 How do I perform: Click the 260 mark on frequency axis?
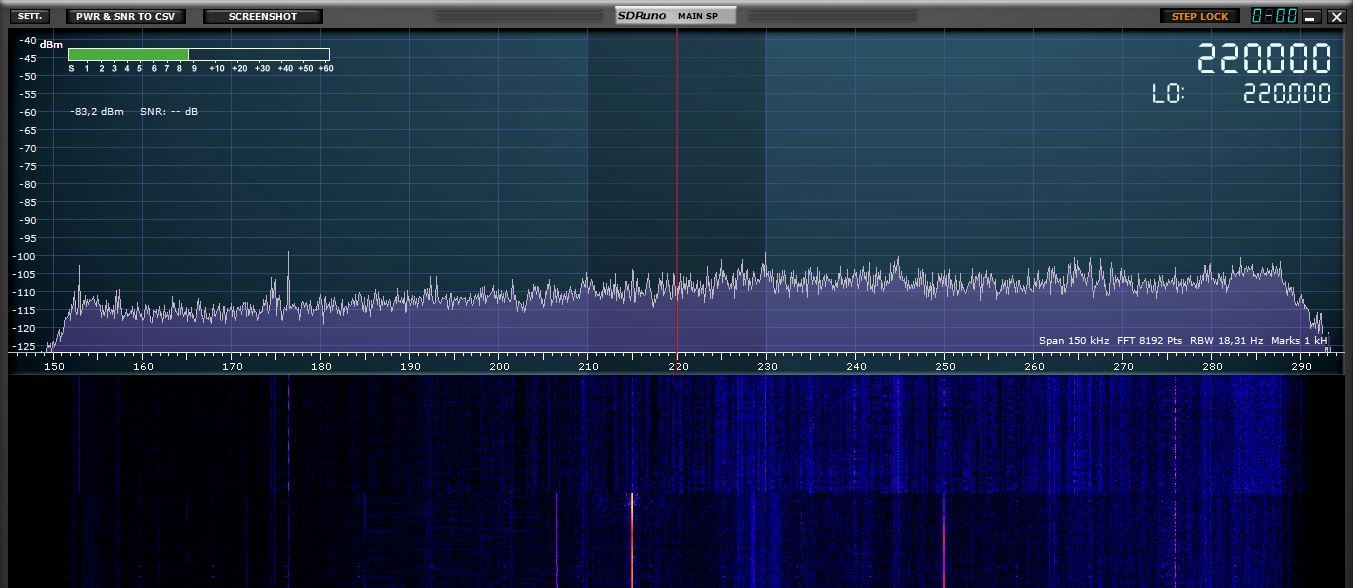pyautogui.click(x=1034, y=366)
